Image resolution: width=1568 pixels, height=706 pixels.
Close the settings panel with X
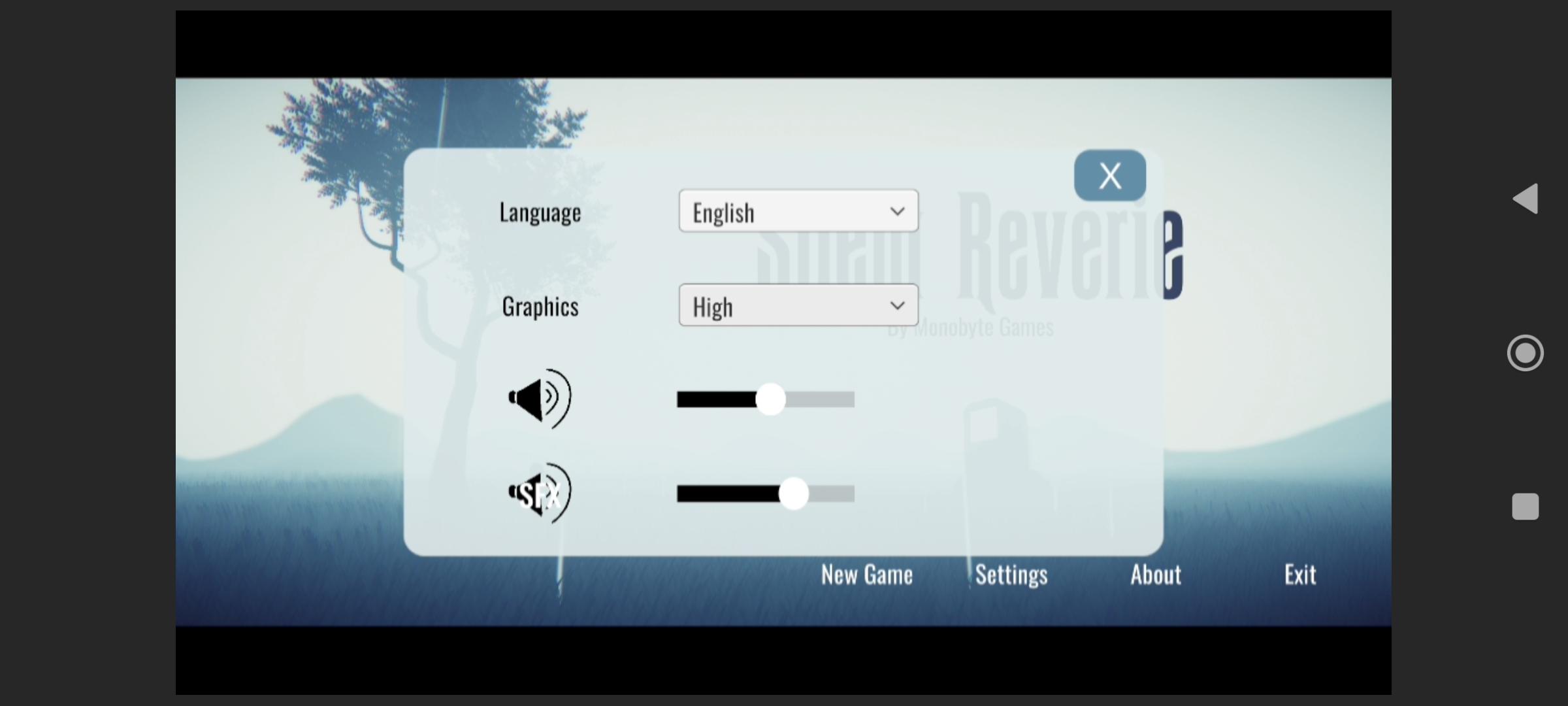click(x=1109, y=175)
